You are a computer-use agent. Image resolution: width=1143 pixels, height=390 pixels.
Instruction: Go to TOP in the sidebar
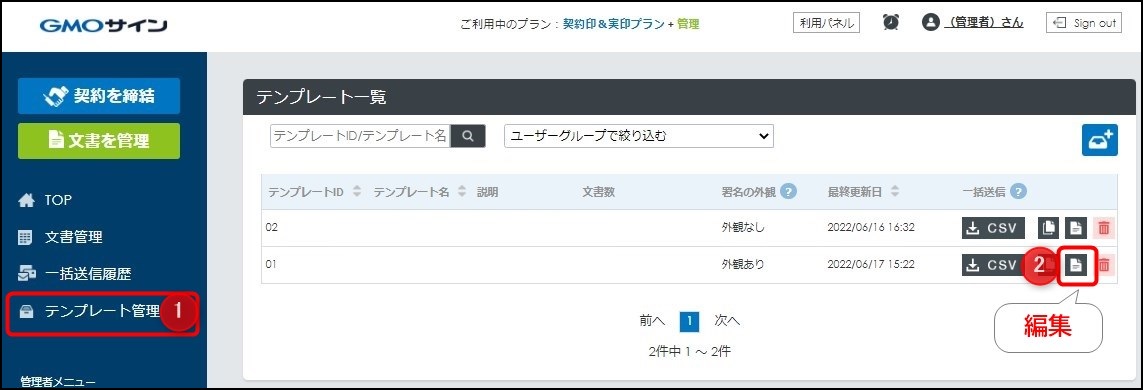click(46, 200)
